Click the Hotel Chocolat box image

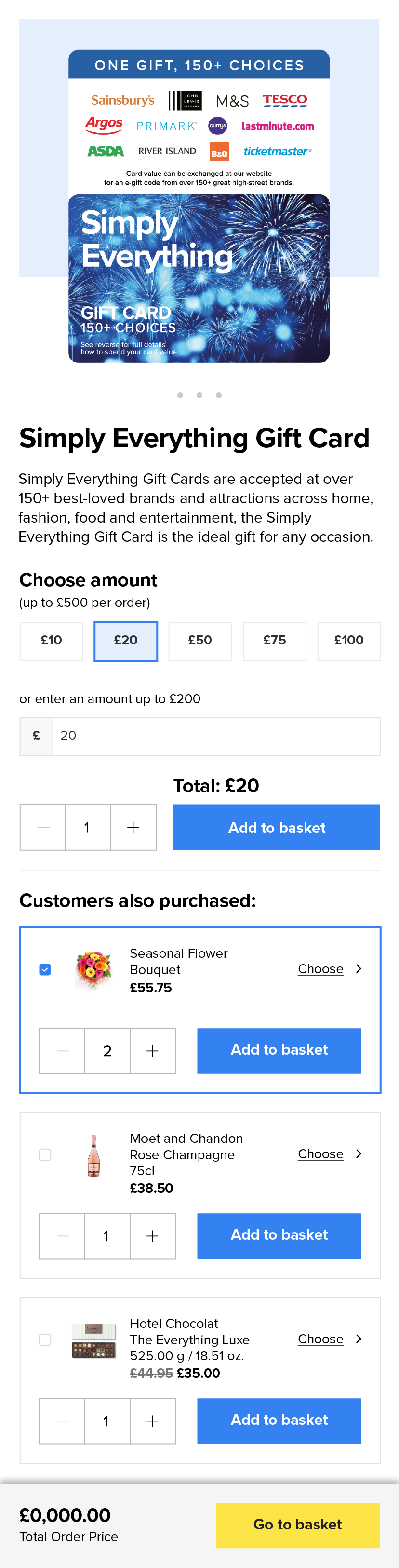point(93,1340)
